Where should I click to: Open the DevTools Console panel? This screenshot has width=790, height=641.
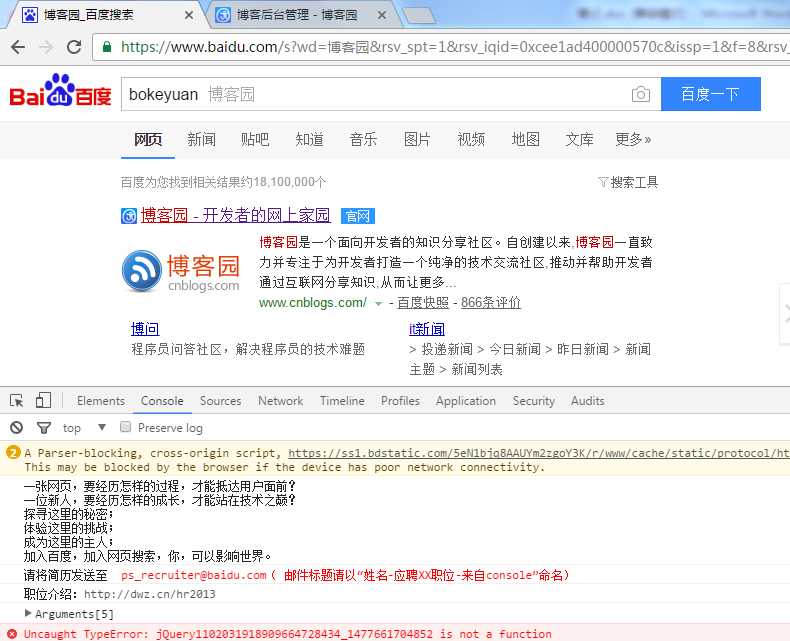click(162, 401)
